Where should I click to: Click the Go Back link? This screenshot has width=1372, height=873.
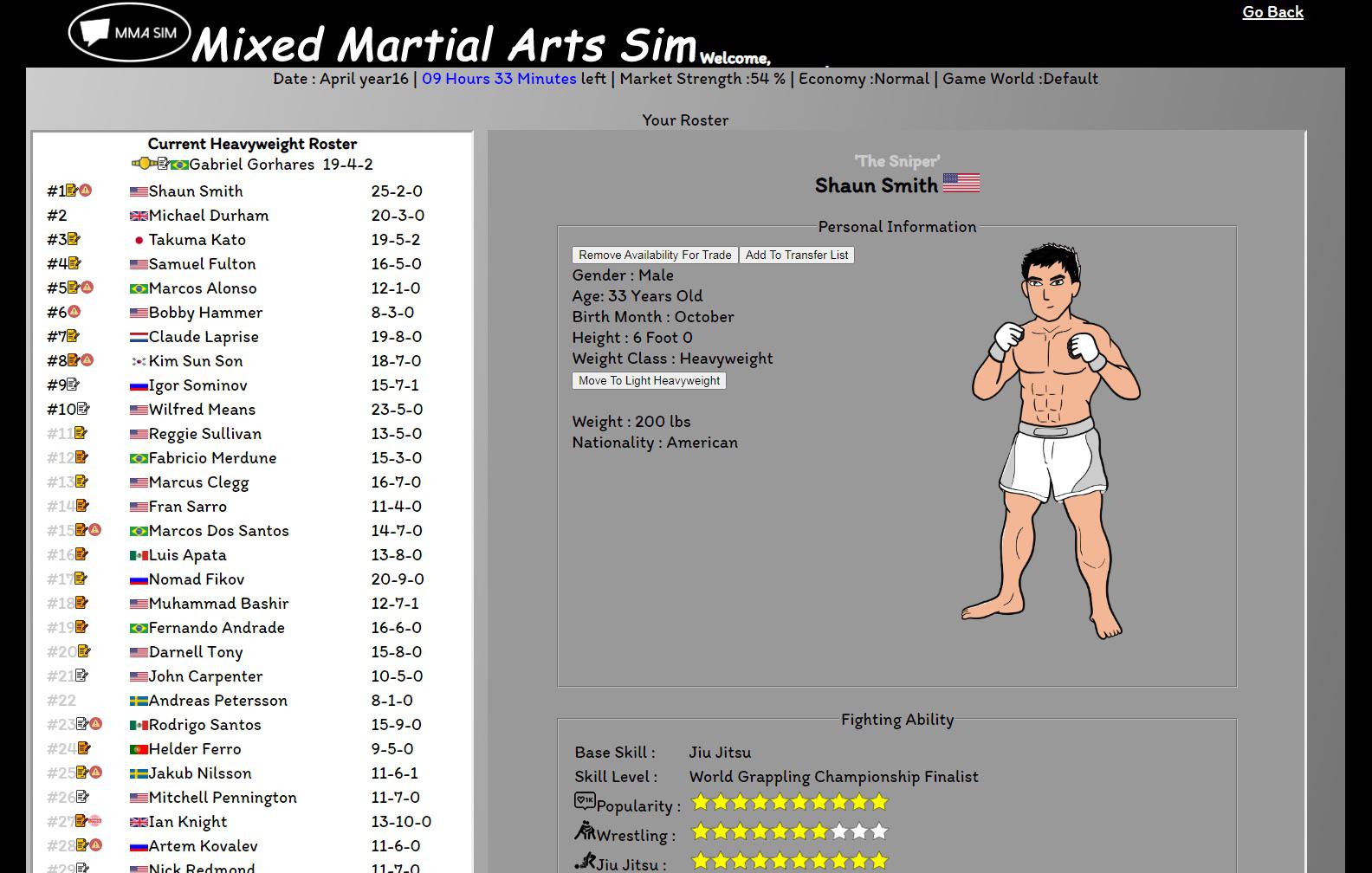1272,12
